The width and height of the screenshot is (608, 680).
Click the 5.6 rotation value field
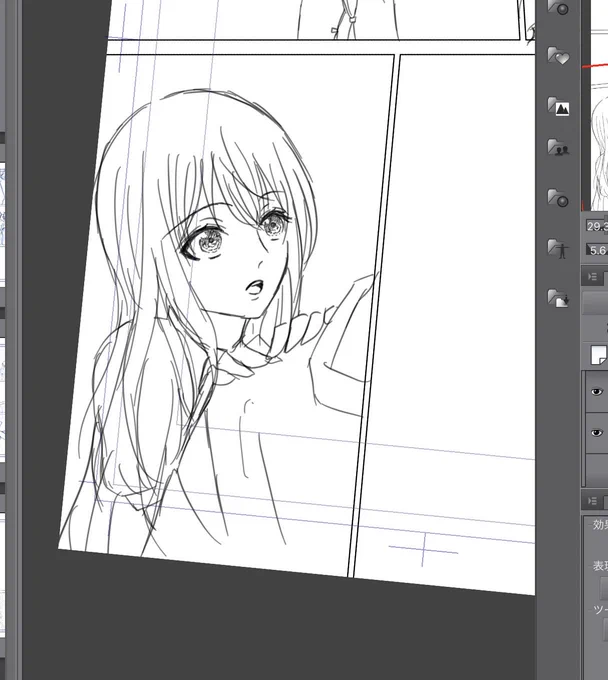[597, 250]
